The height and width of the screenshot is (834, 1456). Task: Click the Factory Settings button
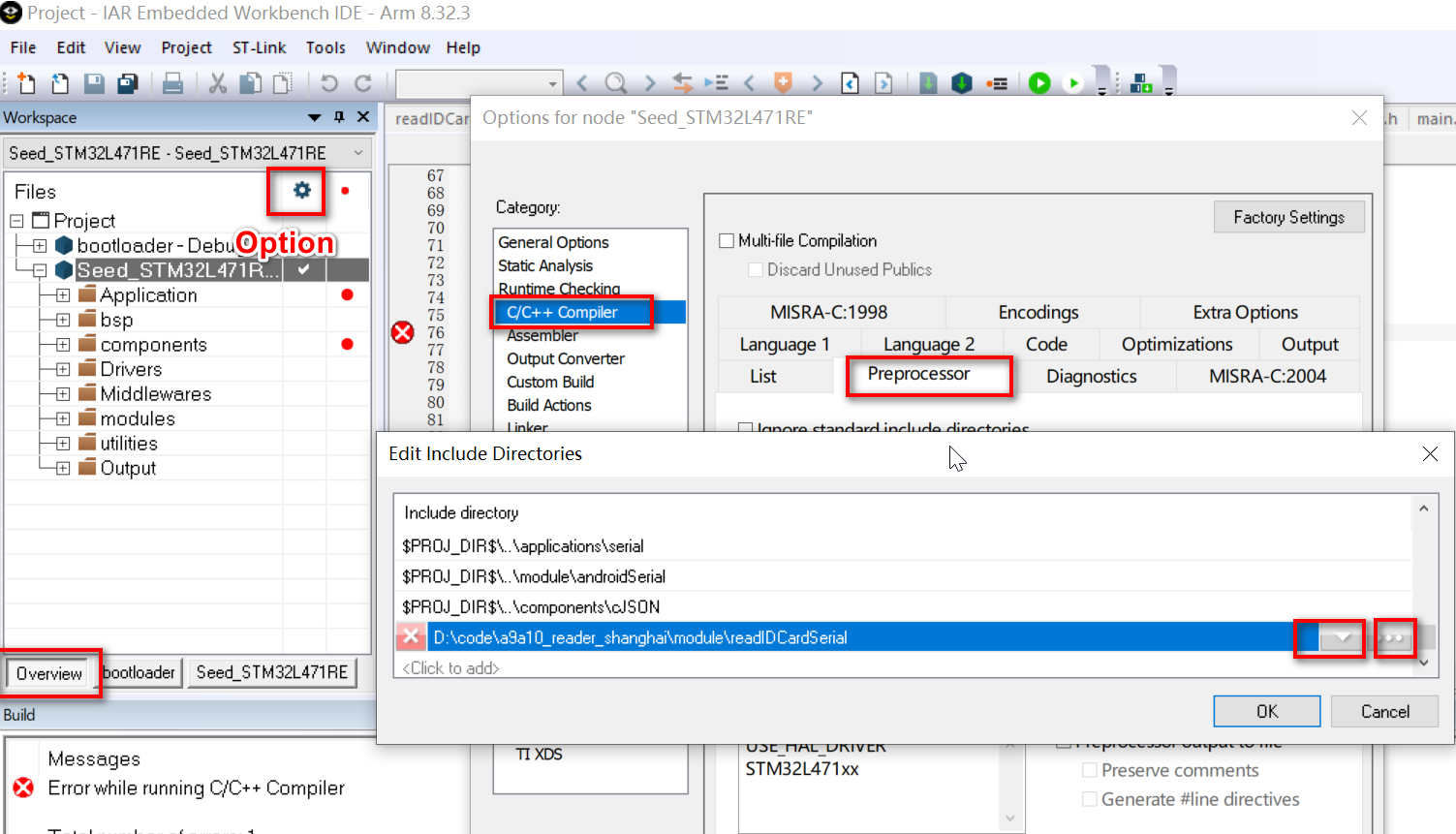pyautogui.click(x=1288, y=217)
